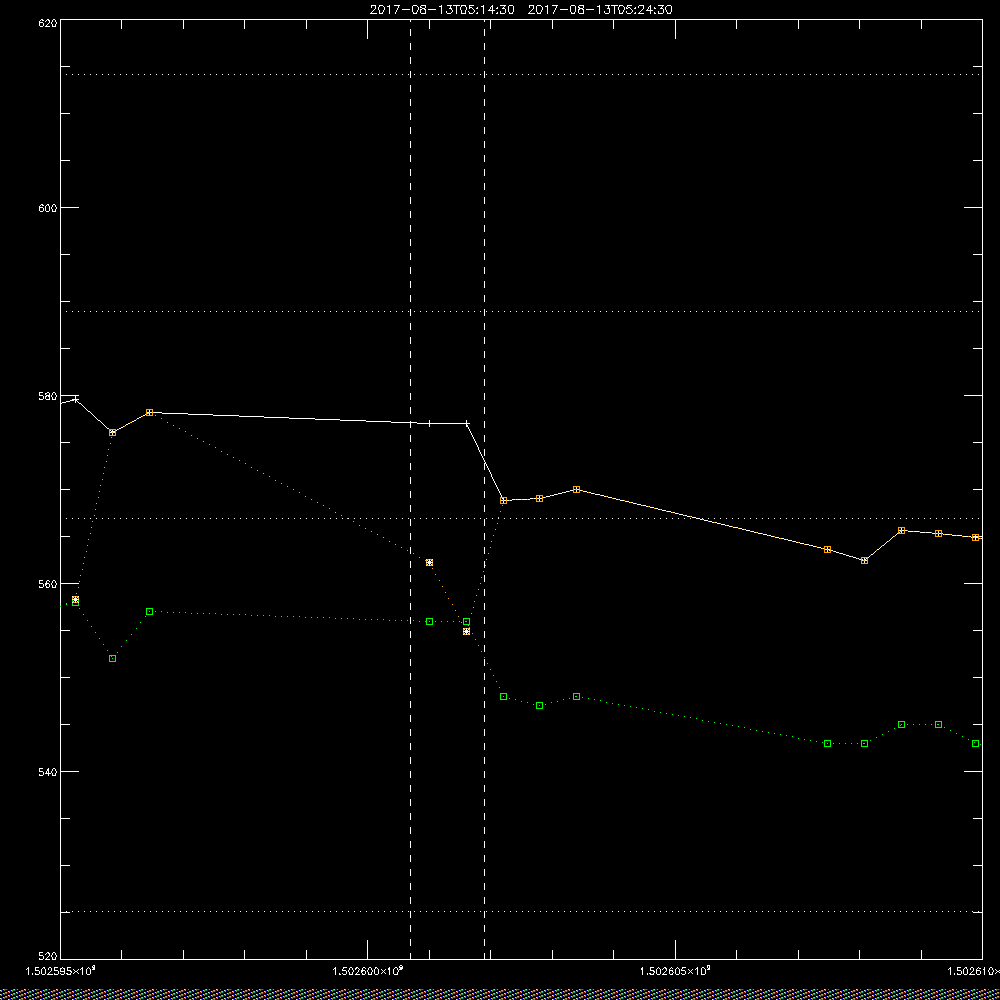
Task: Select the y-axis label 580
Action: pyautogui.click(x=48, y=396)
